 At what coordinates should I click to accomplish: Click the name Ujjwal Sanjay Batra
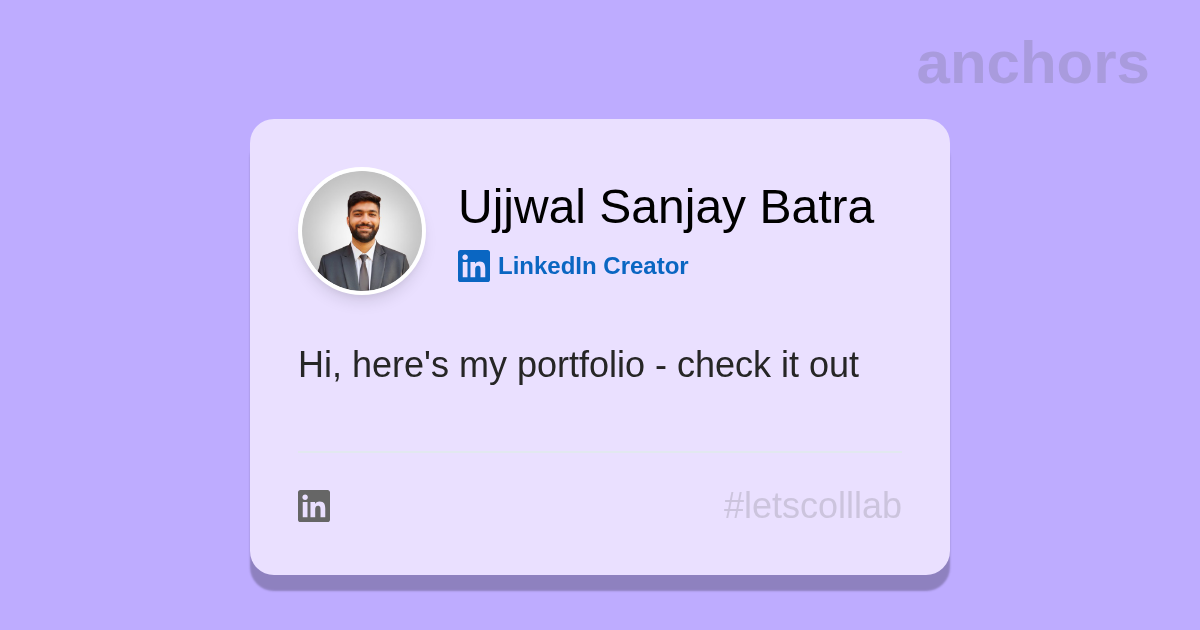tap(665, 207)
